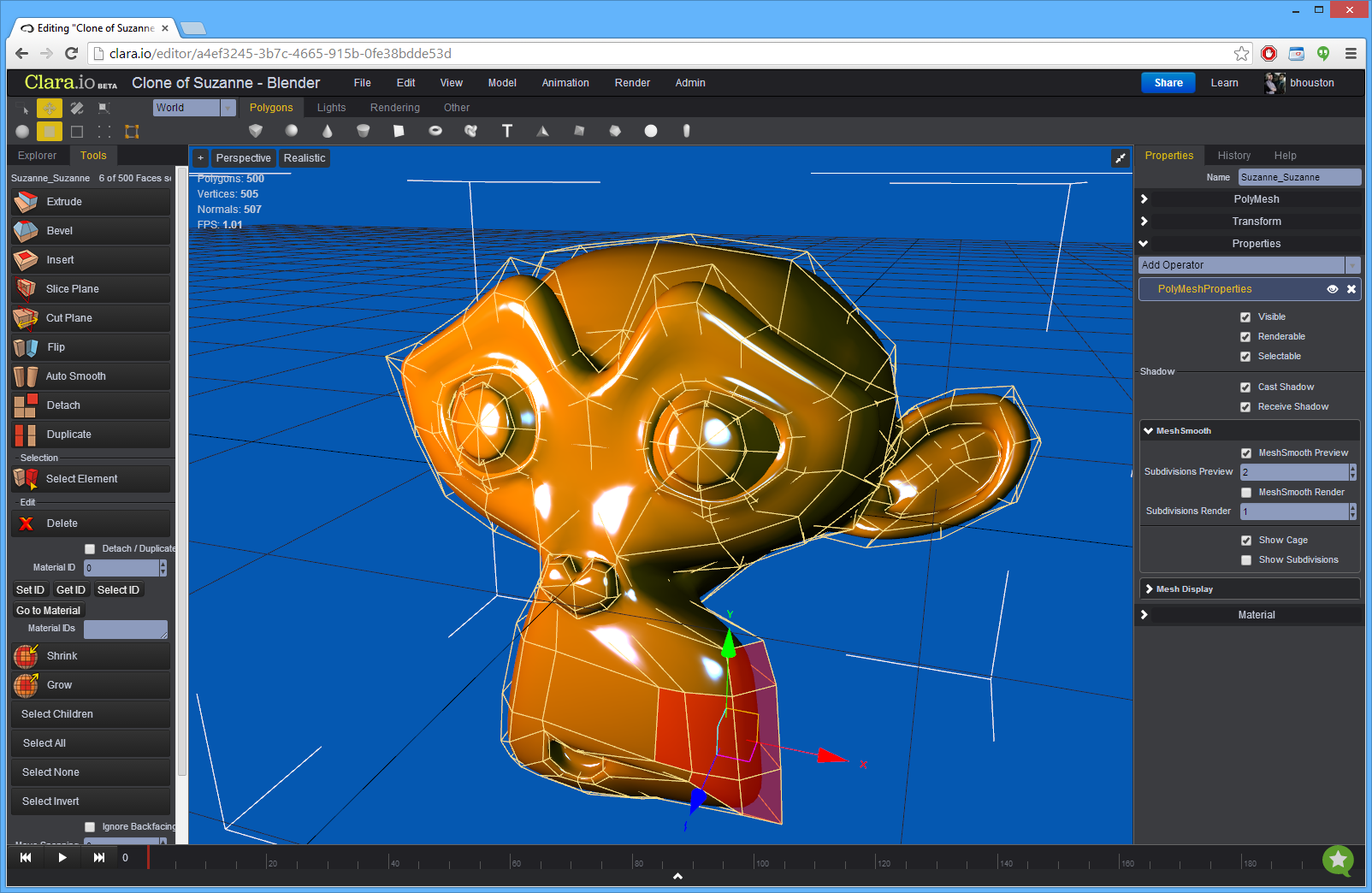This screenshot has width=1372, height=893.
Task: Select the Bevel tool
Action: pos(90,230)
